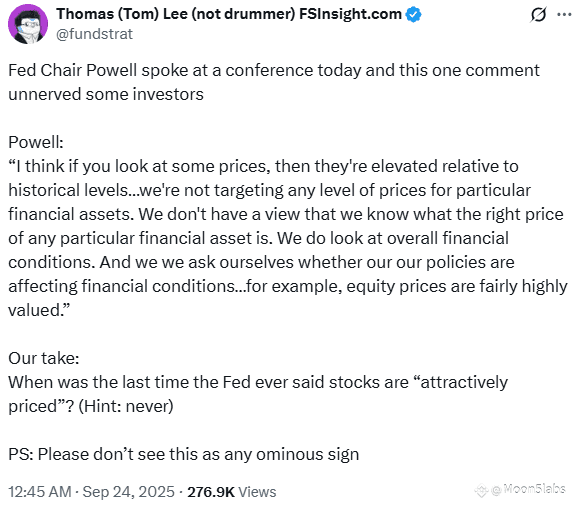Screen dimensions: 573x507
Task: Open Thomas Lee's profile avatar
Action: pos(28,24)
